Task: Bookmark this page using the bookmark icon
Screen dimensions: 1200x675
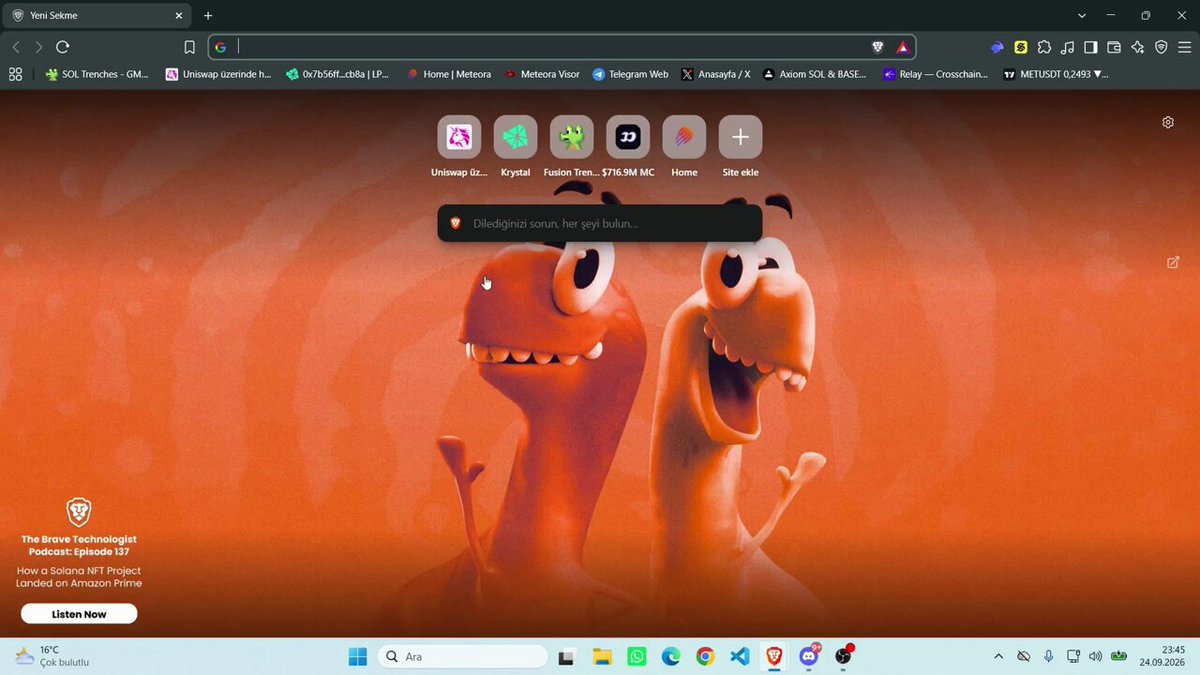Action: pos(189,47)
